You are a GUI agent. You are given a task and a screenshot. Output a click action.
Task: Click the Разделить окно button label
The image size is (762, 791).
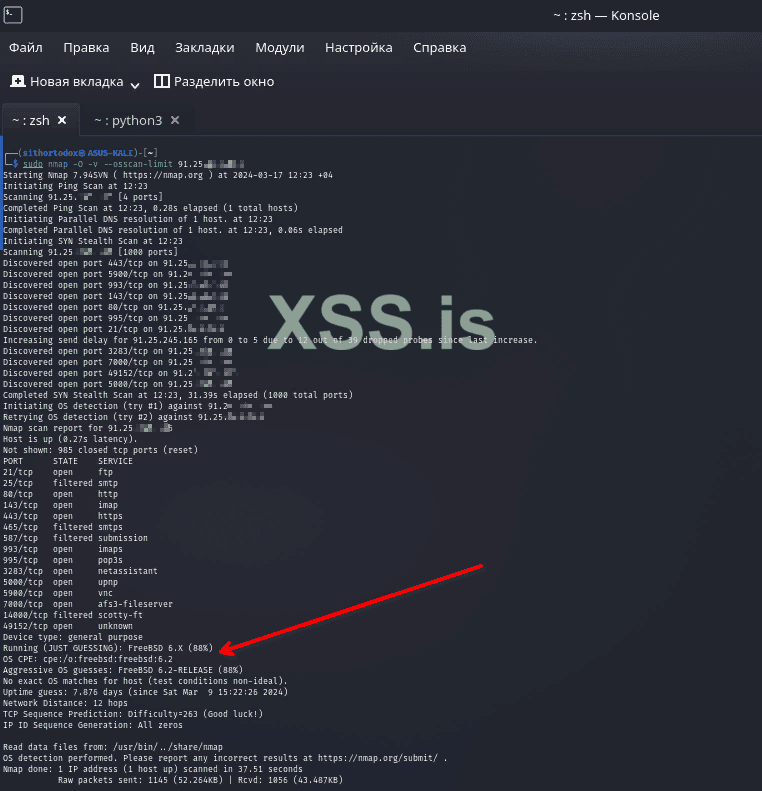pos(224,82)
